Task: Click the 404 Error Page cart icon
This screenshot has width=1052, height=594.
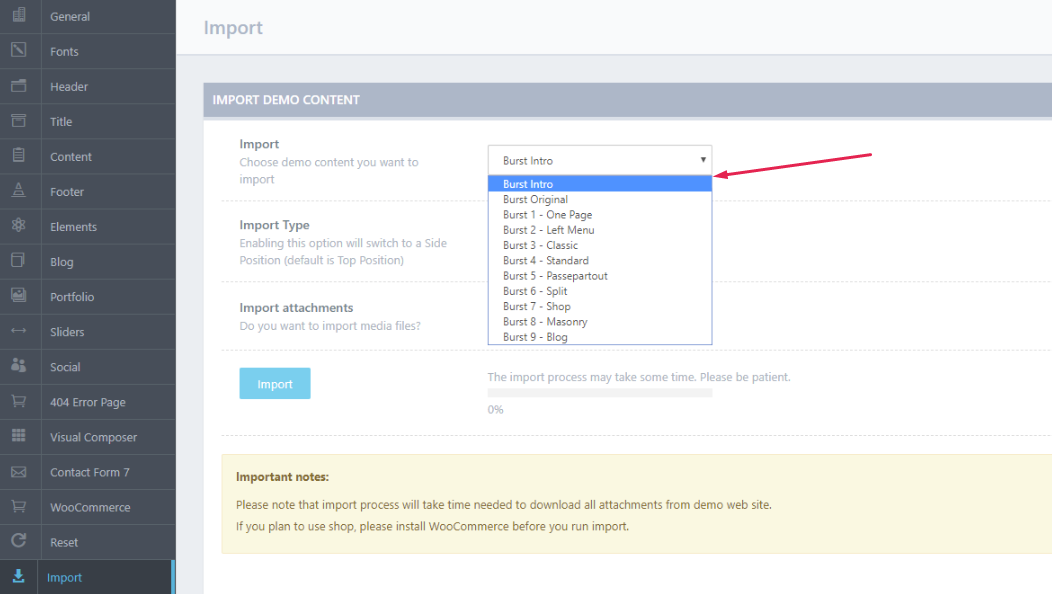Action: (x=18, y=401)
